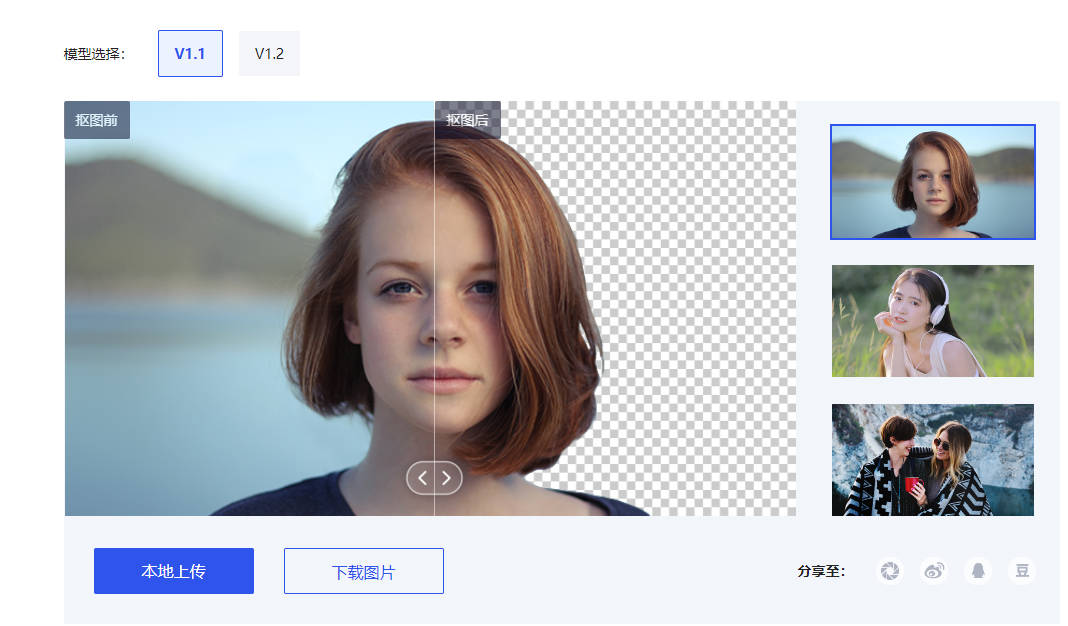Click the right chevron on the comparison handle
1068x626 pixels.
447,478
